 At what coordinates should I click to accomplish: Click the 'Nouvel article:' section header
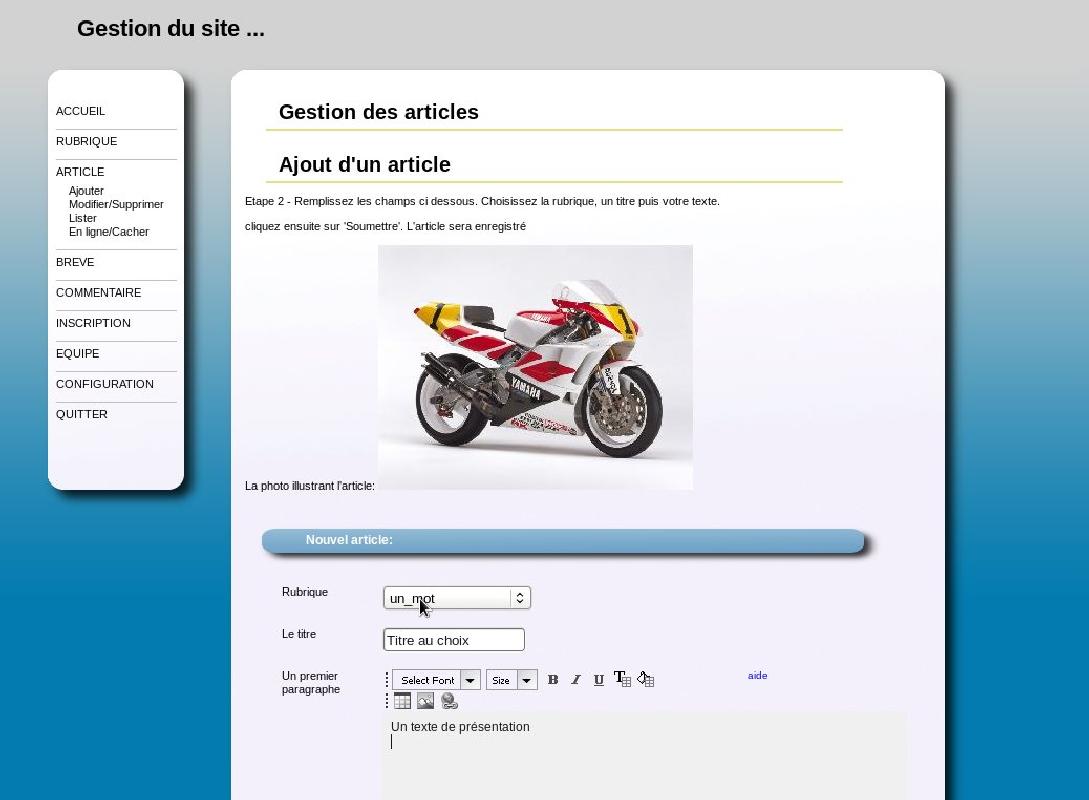pyautogui.click(x=563, y=540)
